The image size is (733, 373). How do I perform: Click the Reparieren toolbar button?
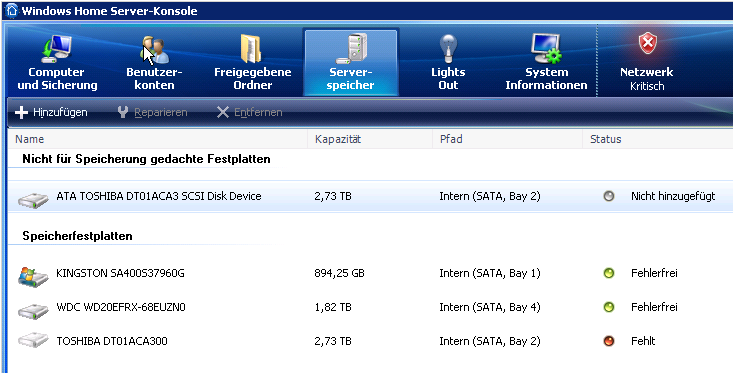point(152,112)
